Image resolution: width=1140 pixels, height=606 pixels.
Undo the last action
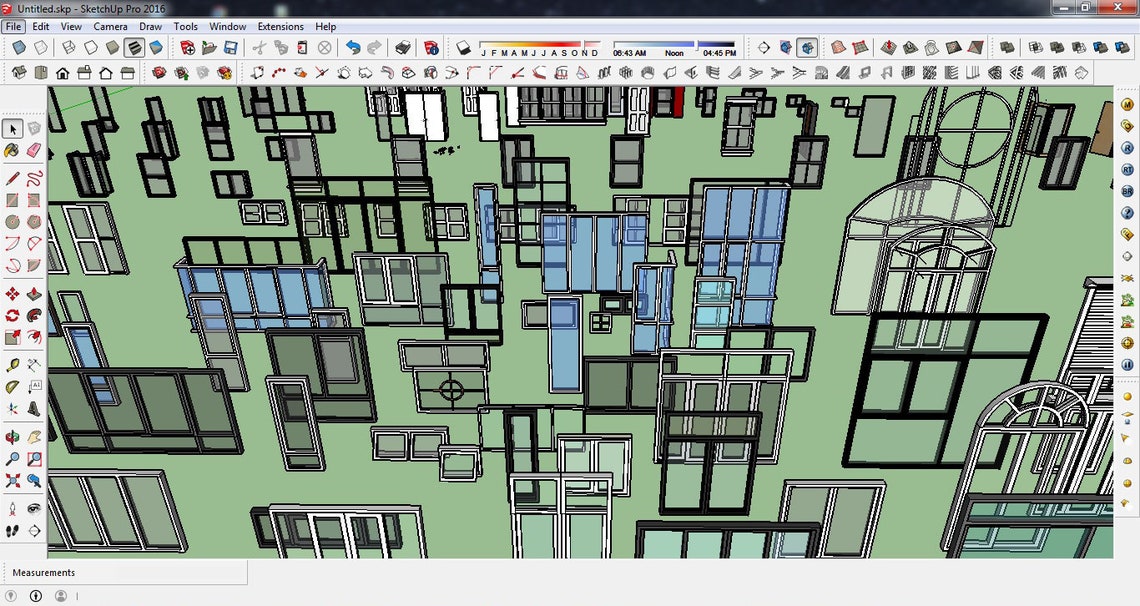(353, 48)
